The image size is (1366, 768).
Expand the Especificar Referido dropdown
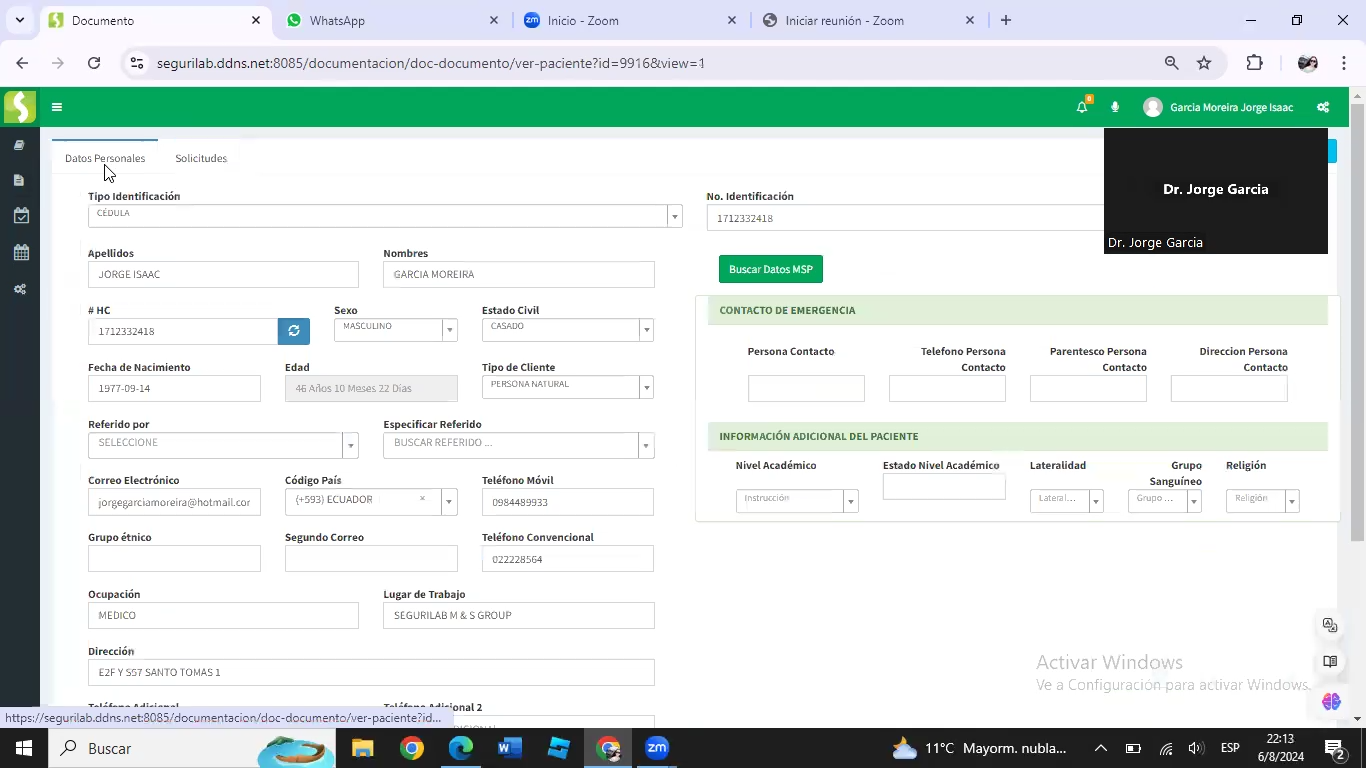tap(647, 445)
